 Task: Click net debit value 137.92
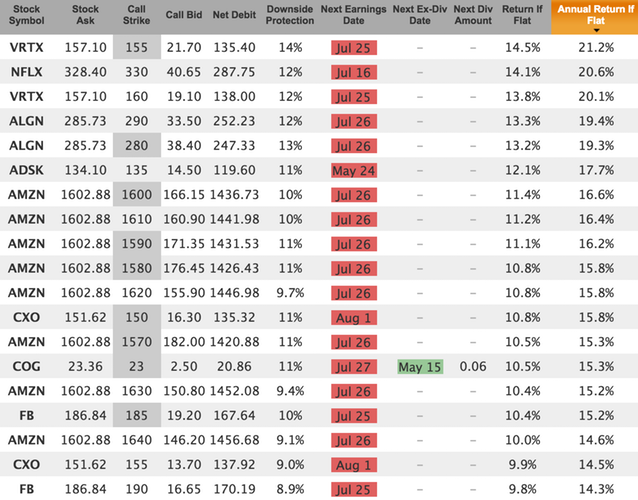click(x=234, y=465)
